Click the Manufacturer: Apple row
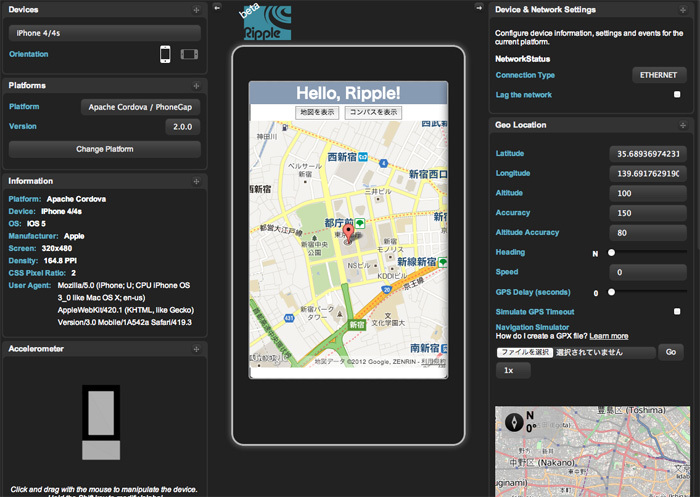This screenshot has height=497, width=700. point(46,236)
